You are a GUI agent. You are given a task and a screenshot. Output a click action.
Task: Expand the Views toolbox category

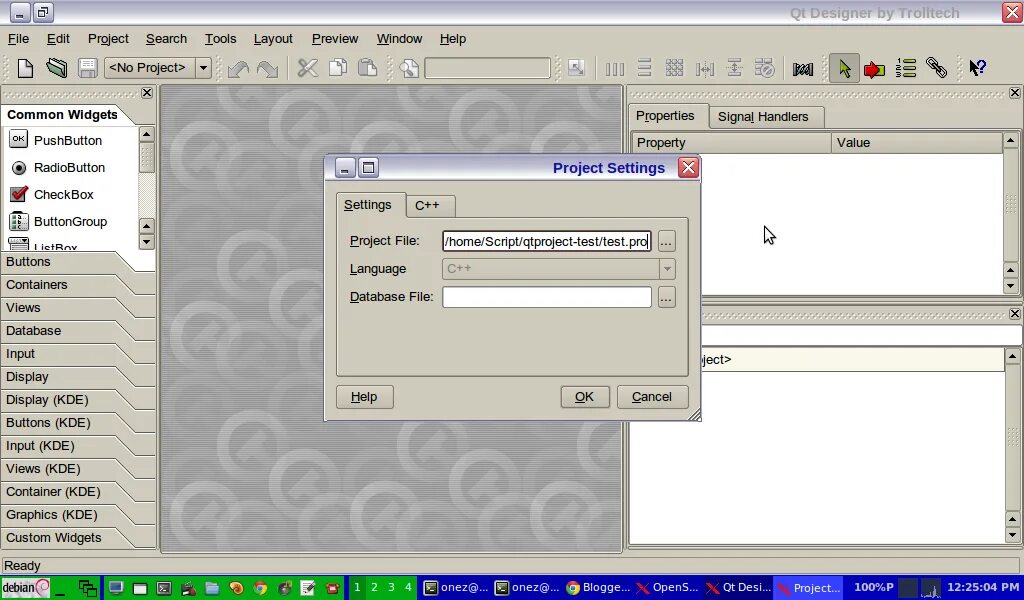pyautogui.click(x=78, y=308)
